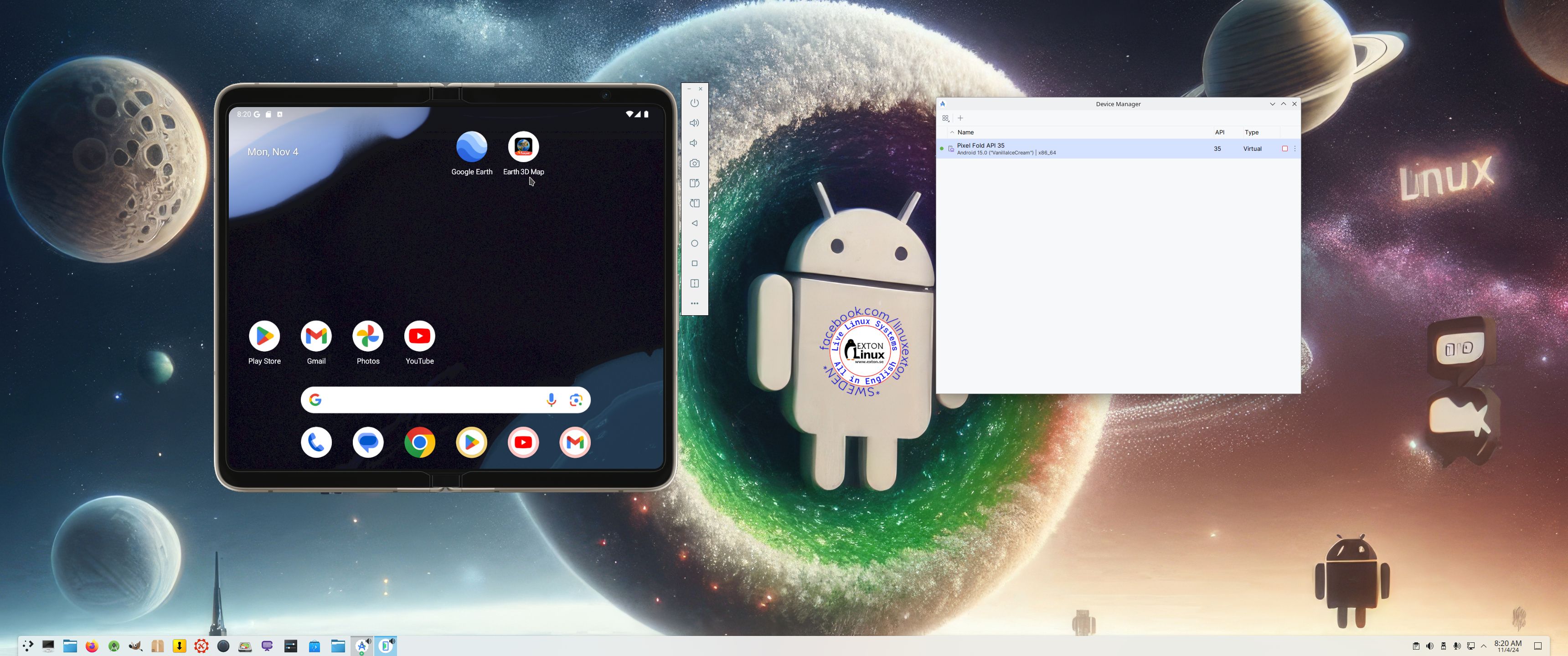Open the group-by dropdown in Device Manager
Image resolution: width=1568 pixels, height=656 pixels.
coord(945,118)
